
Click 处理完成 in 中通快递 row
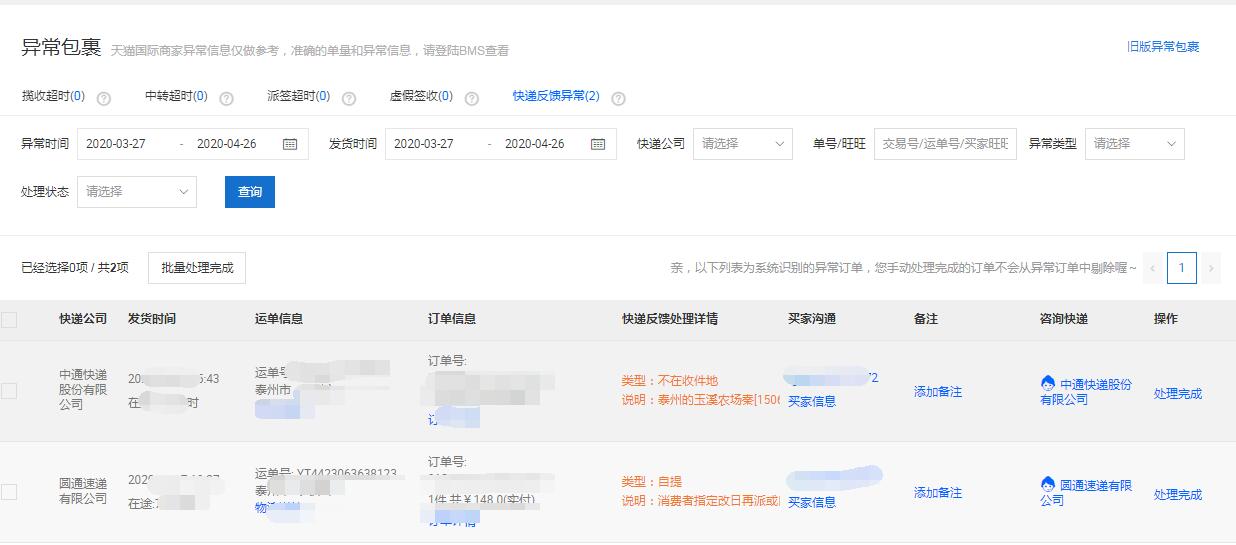(x=1178, y=394)
